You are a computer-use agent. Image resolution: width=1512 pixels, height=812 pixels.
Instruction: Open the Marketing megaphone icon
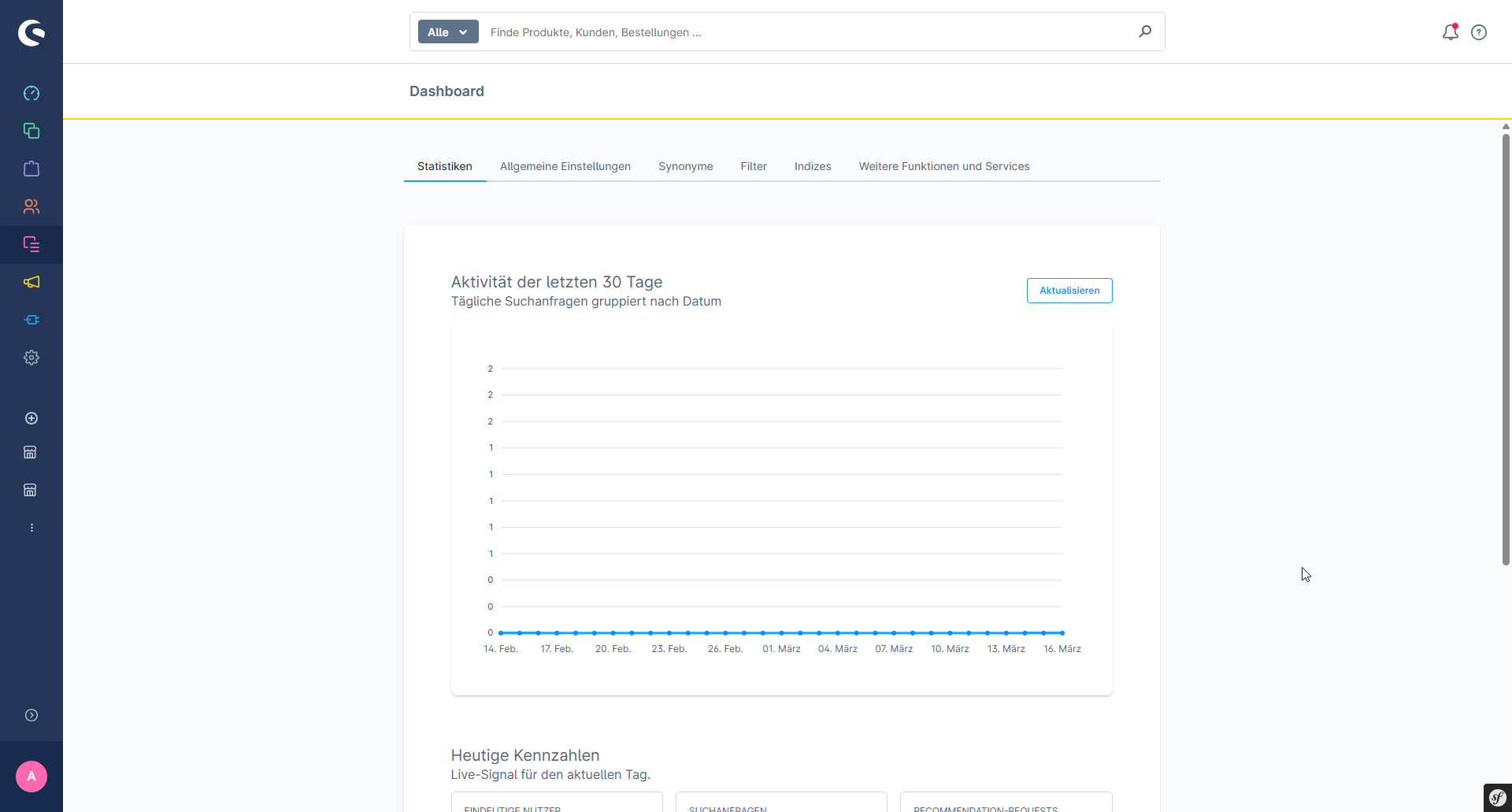[31, 282]
